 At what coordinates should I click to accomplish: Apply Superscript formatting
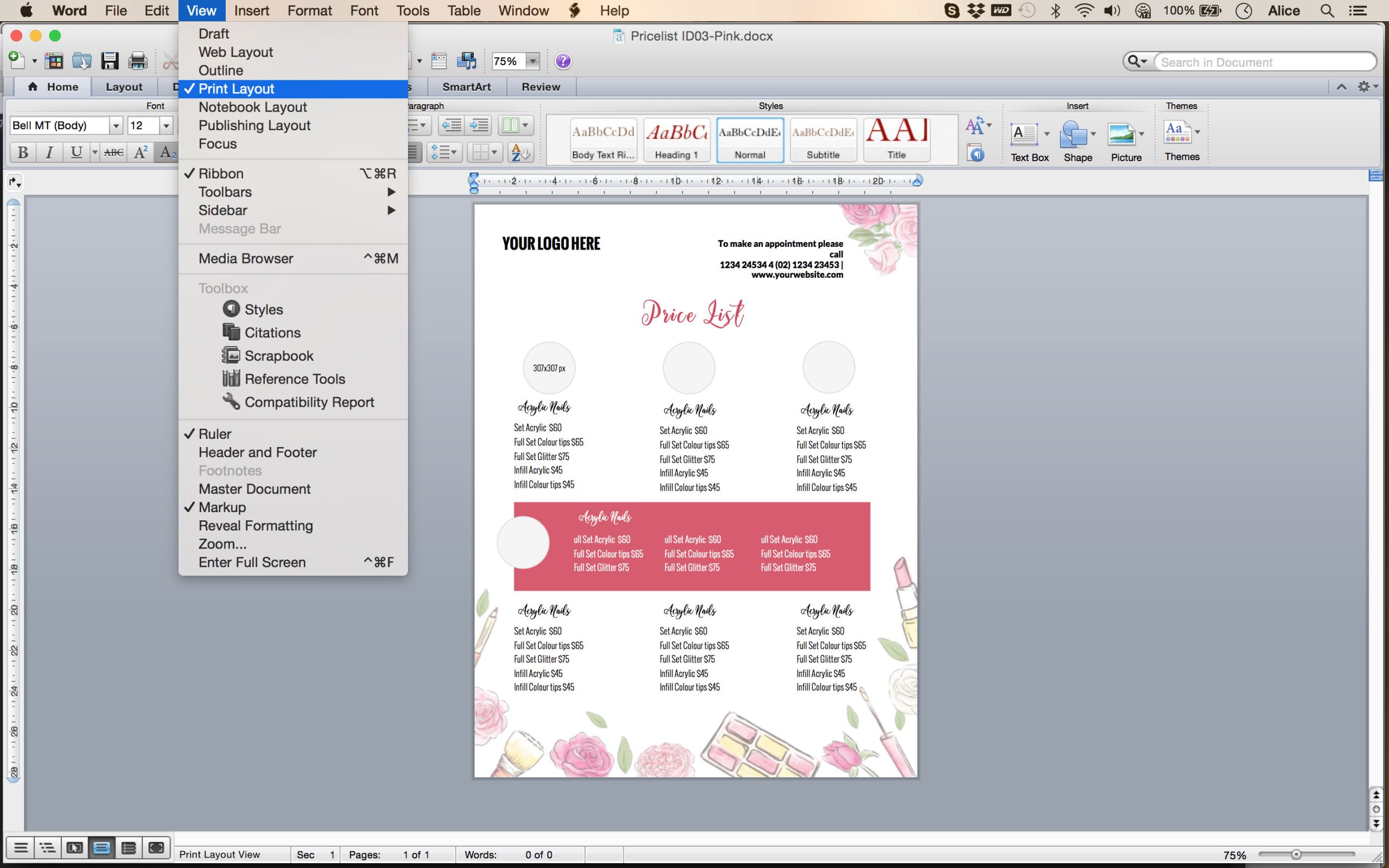pyautogui.click(x=140, y=152)
